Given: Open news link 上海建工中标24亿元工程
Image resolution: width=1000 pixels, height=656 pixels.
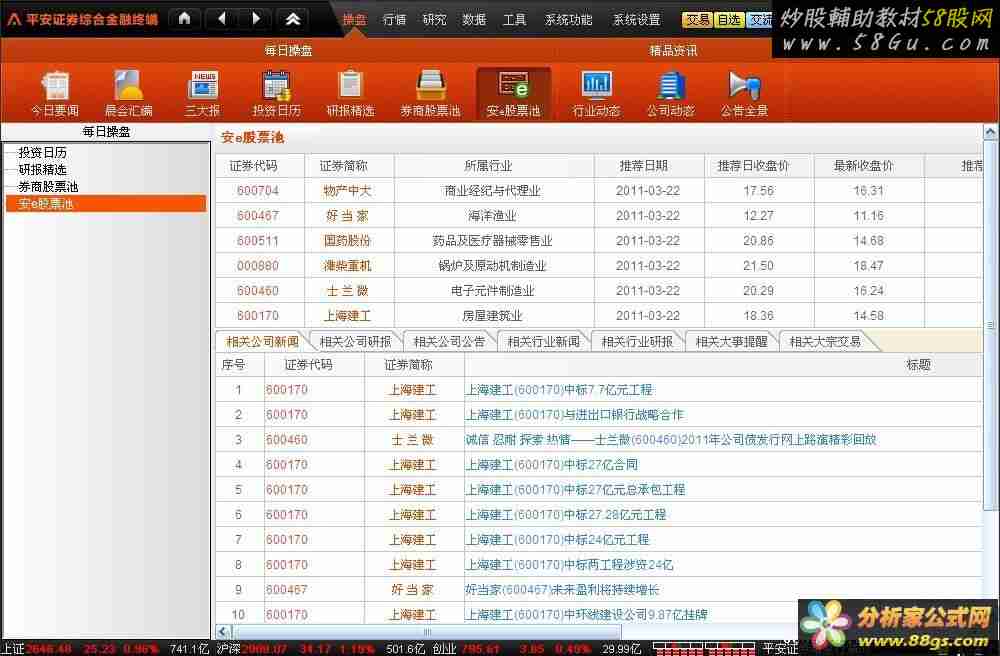Looking at the screenshot, I should click(x=557, y=539).
